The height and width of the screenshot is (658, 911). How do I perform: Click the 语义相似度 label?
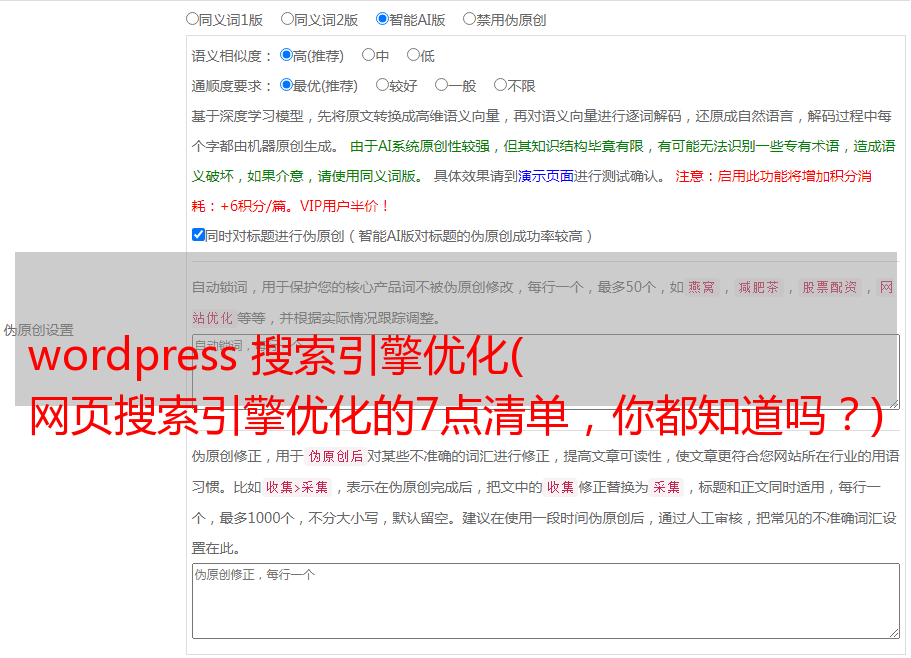point(231,56)
